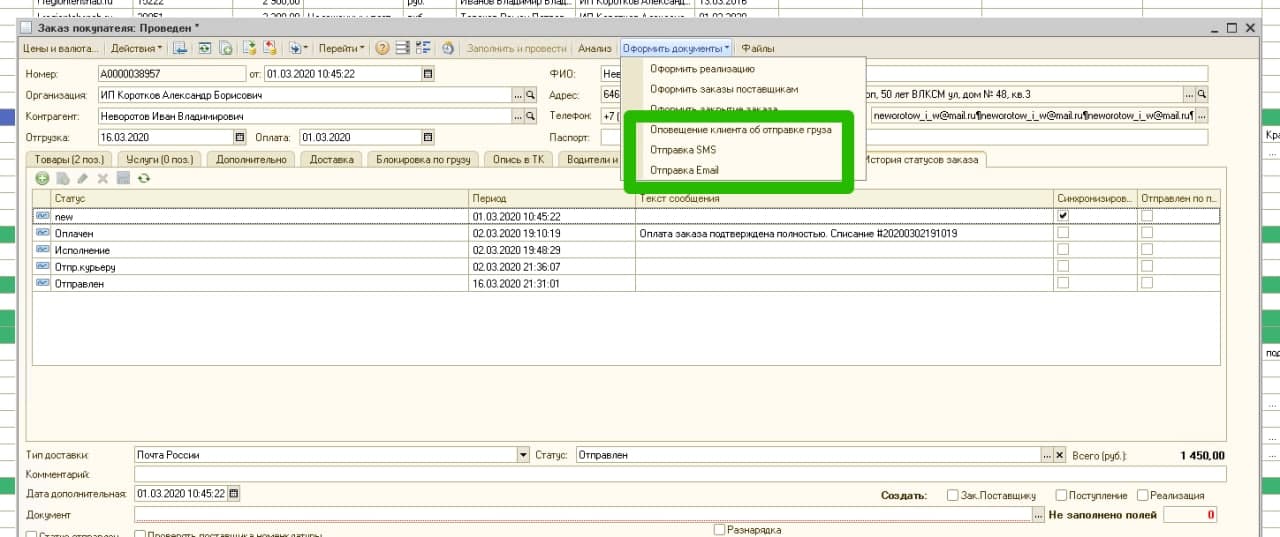The height and width of the screenshot is (537, 1280).
Task: Toggle the Синхронизирован checkbox in the new row
Action: point(1063,216)
